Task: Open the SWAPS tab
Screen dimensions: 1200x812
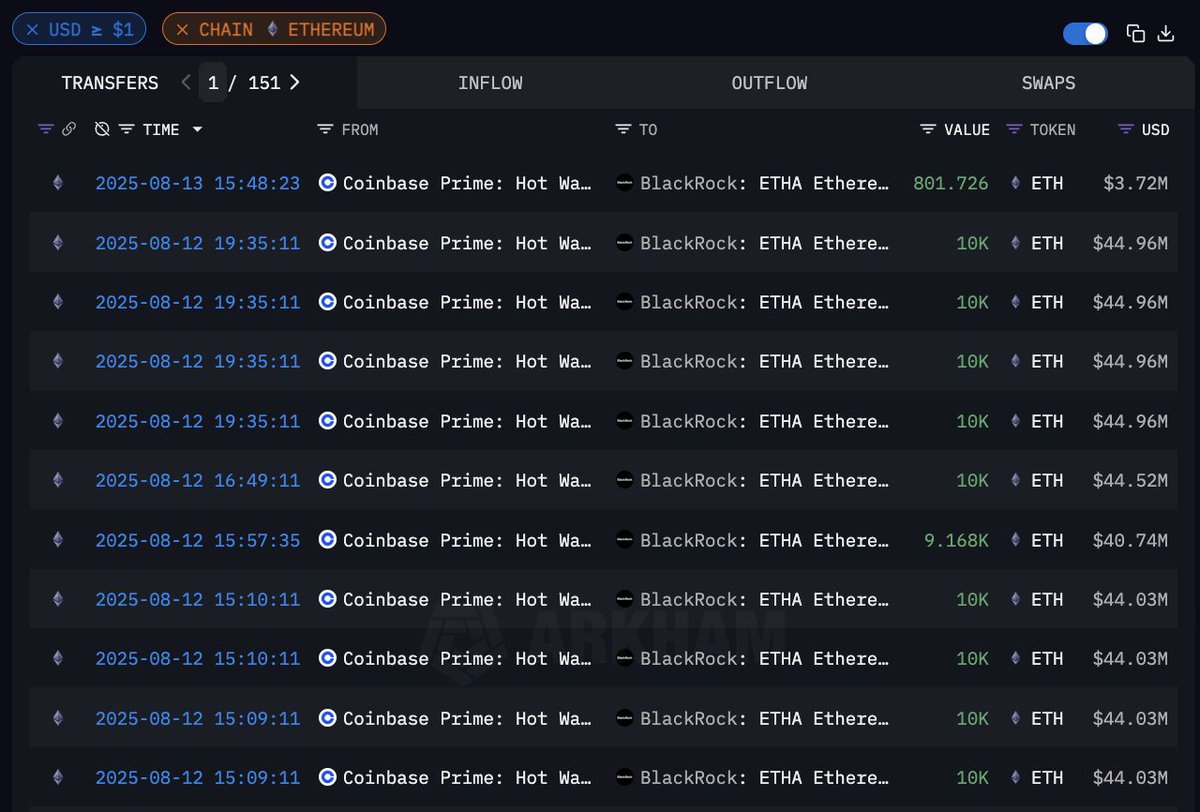Action: coord(1048,83)
